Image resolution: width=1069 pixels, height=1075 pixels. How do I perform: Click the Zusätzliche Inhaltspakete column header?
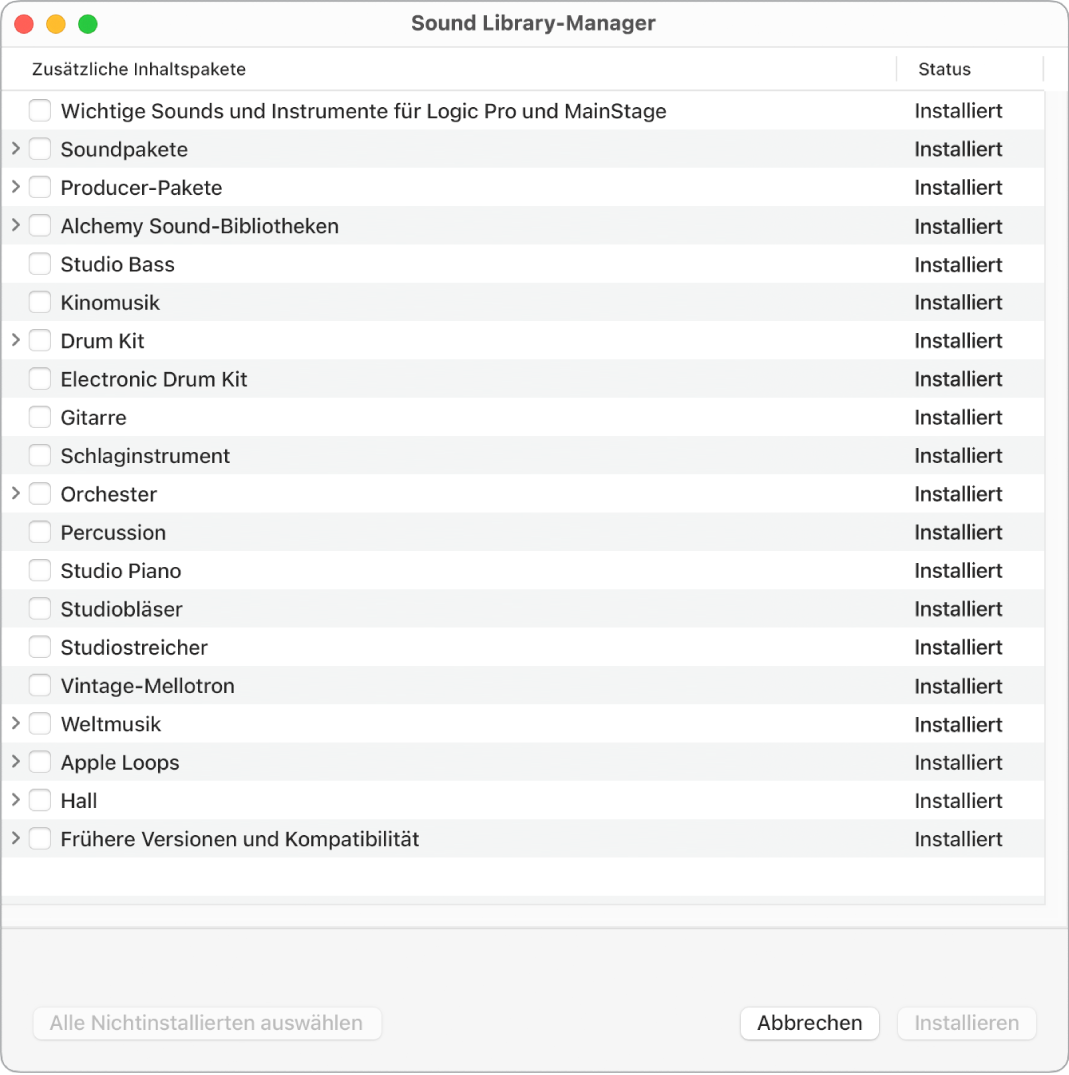pyautogui.click(x=139, y=69)
